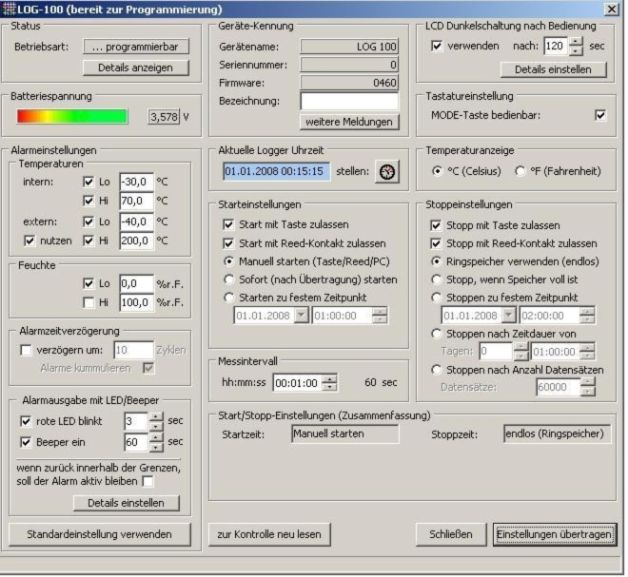
Task: Toggle intern temperature Hi alarm checkbox
Action: click(88, 200)
